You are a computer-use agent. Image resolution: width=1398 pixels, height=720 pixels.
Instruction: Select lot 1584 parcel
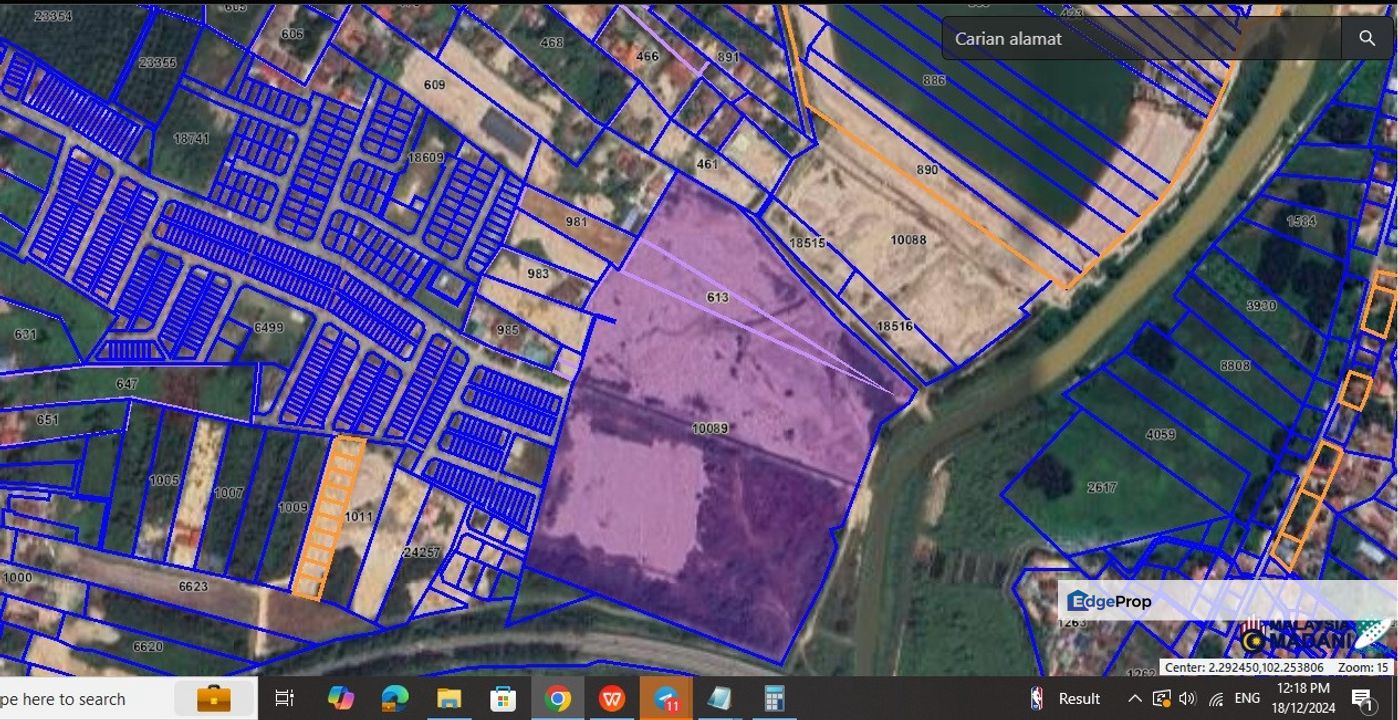(x=1301, y=221)
